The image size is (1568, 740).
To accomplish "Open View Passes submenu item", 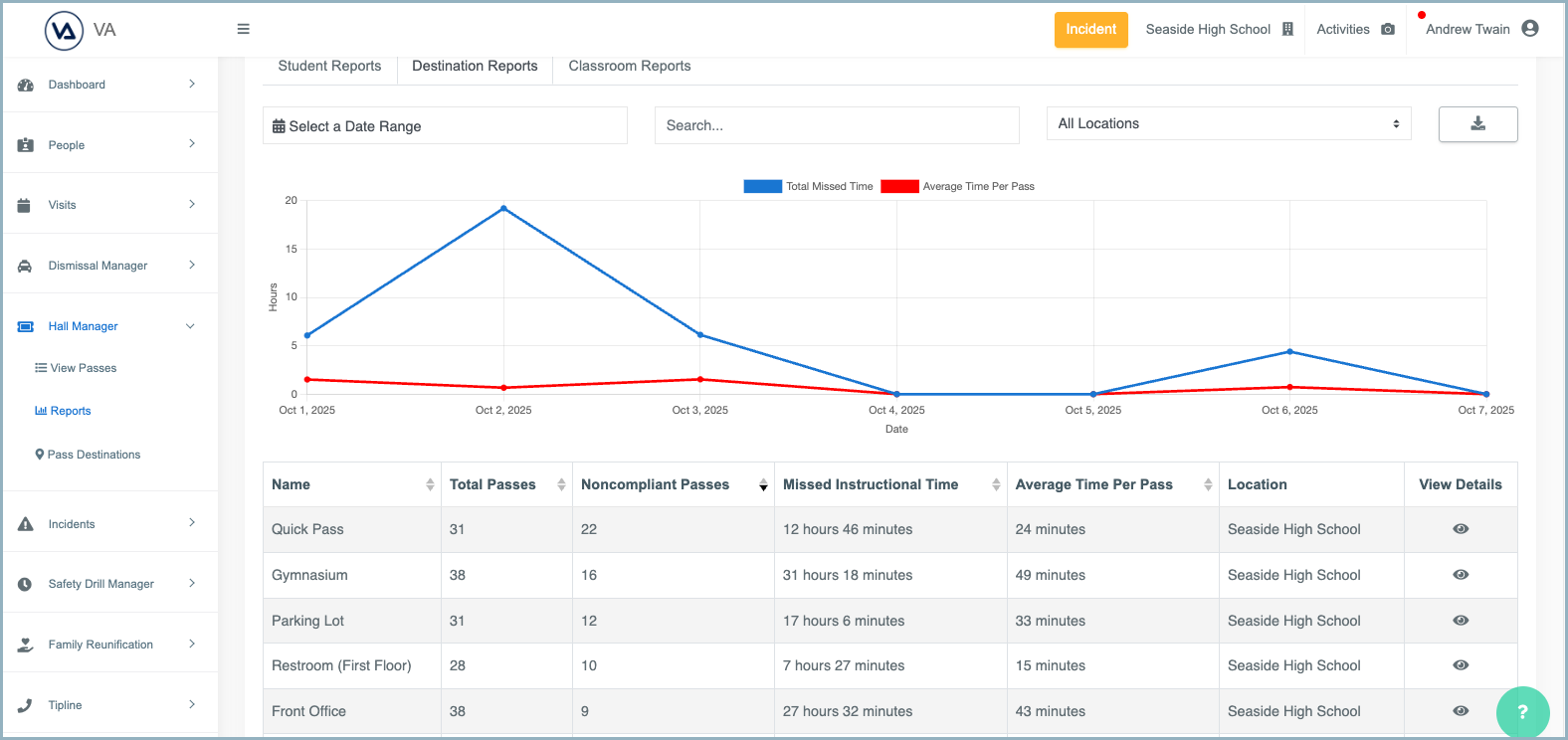I will coord(76,368).
